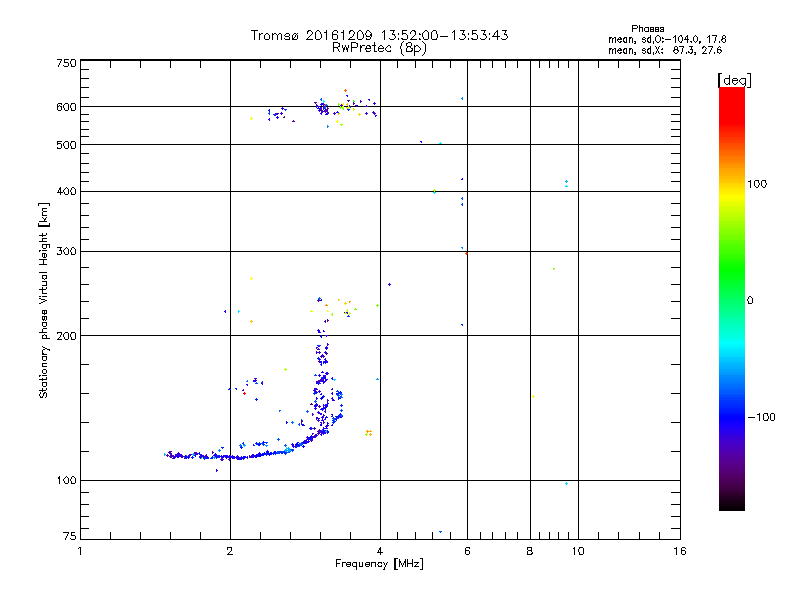Click the x-axis tick label '8'

point(530,551)
